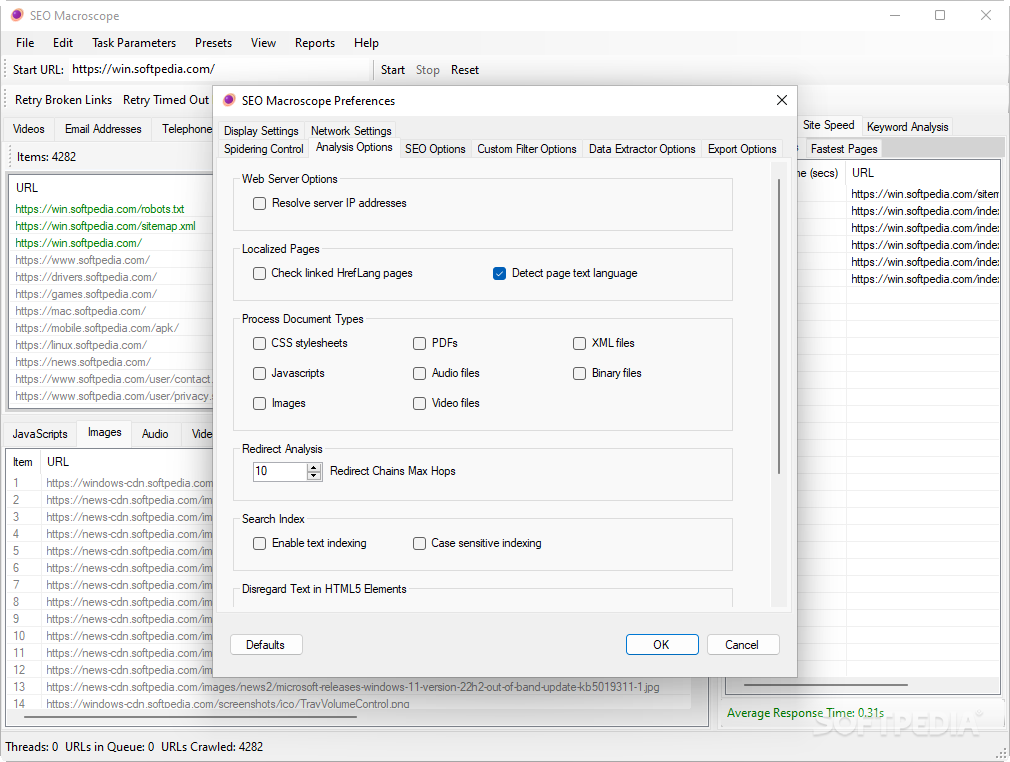Enable Javascripts processing checkbox
1010x762 pixels.
pos(260,373)
